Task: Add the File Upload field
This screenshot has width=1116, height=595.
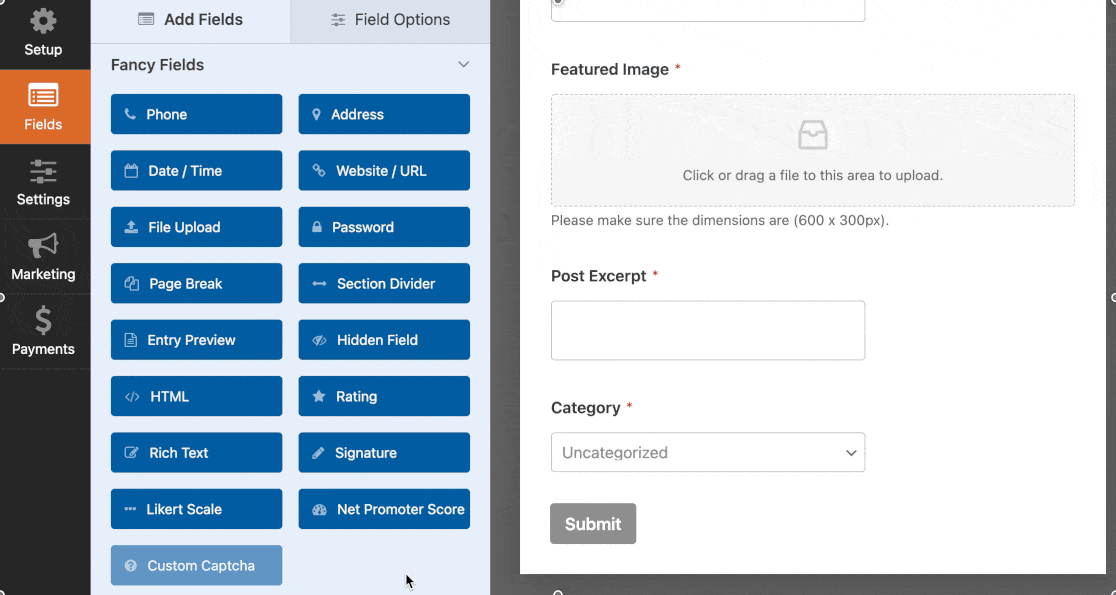Action: click(196, 227)
